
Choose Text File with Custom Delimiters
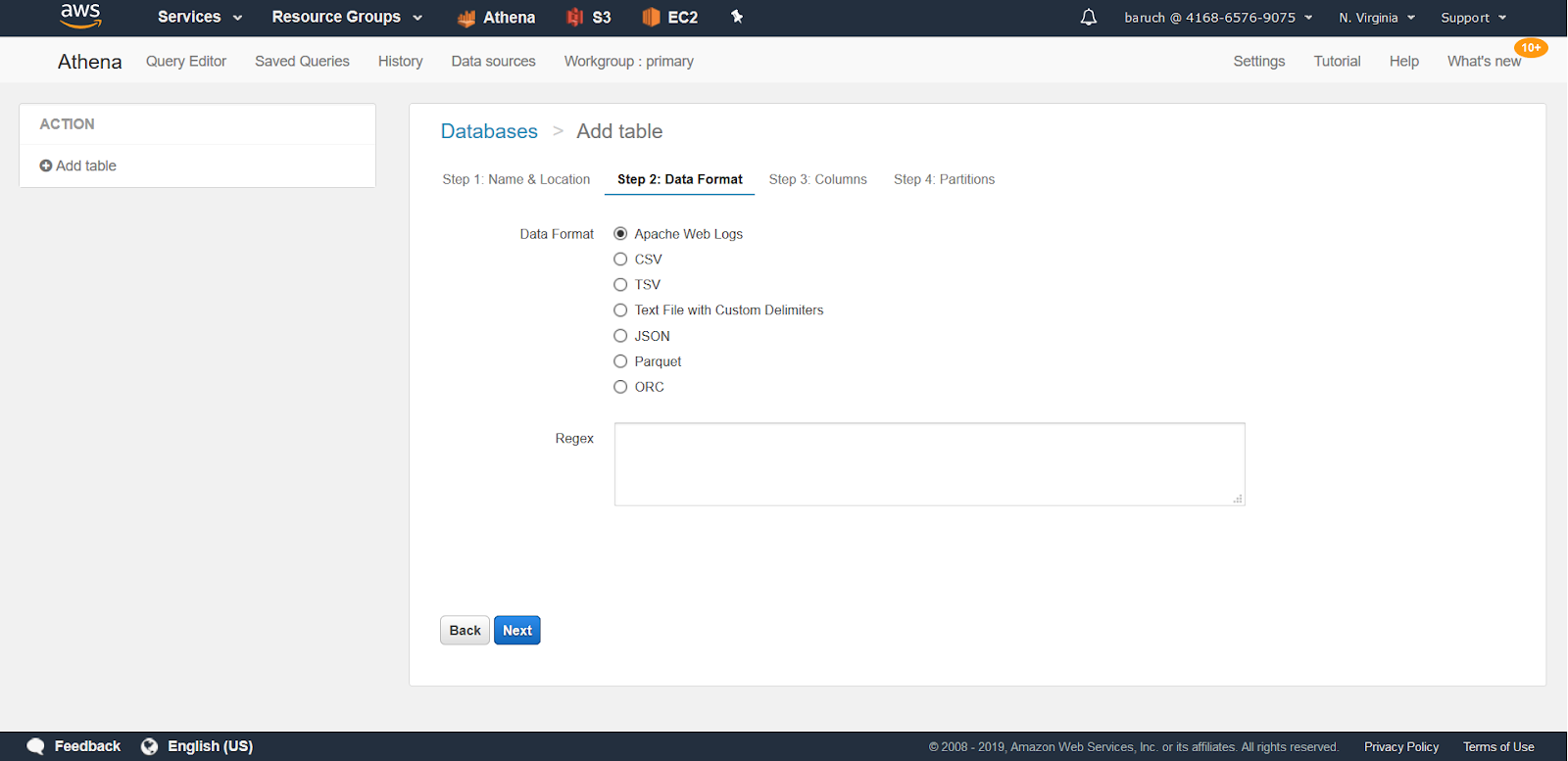[x=620, y=310]
